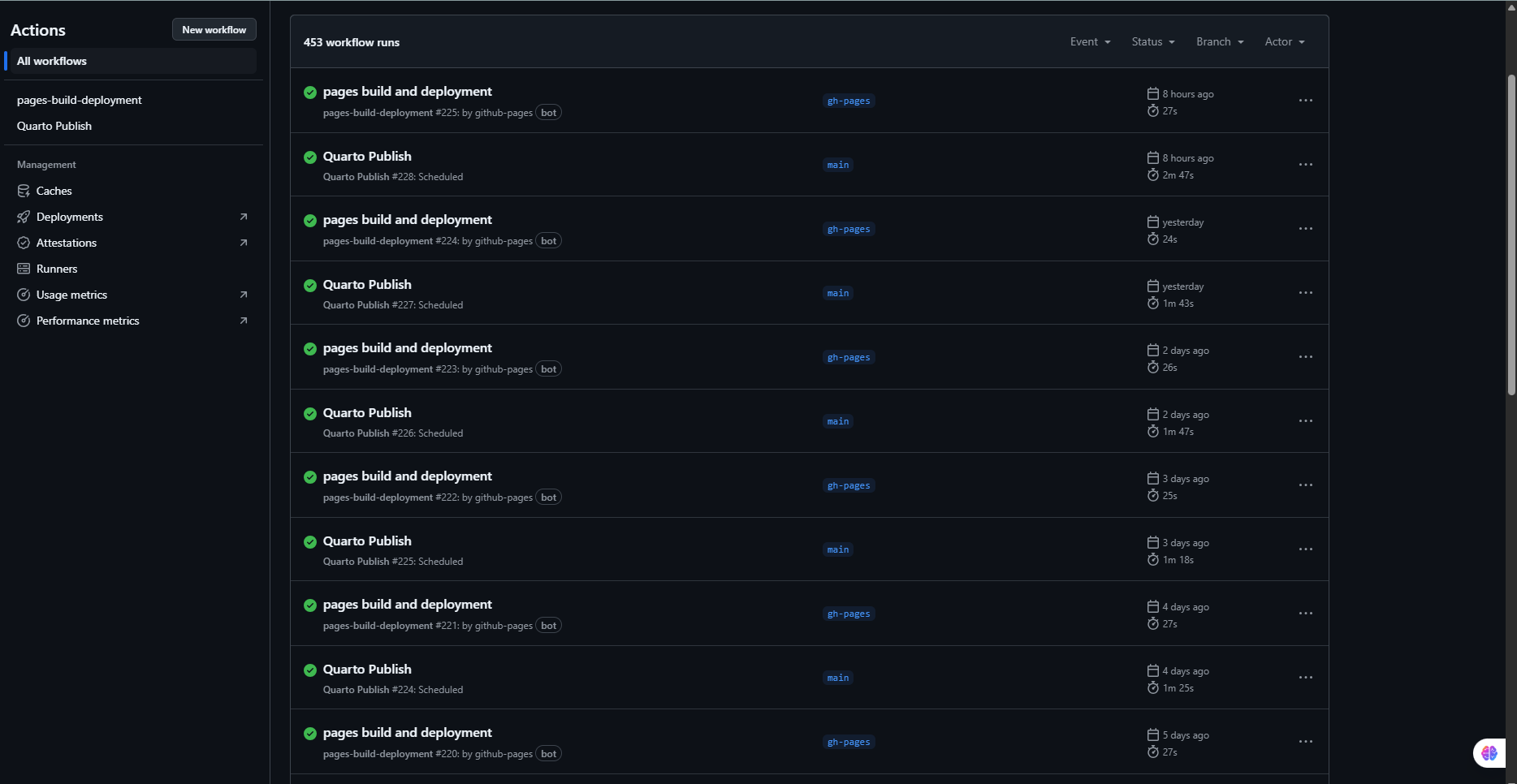
Task: Click '2m 47s' duration on Quarto Publish #228
Action: point(1178,175)
